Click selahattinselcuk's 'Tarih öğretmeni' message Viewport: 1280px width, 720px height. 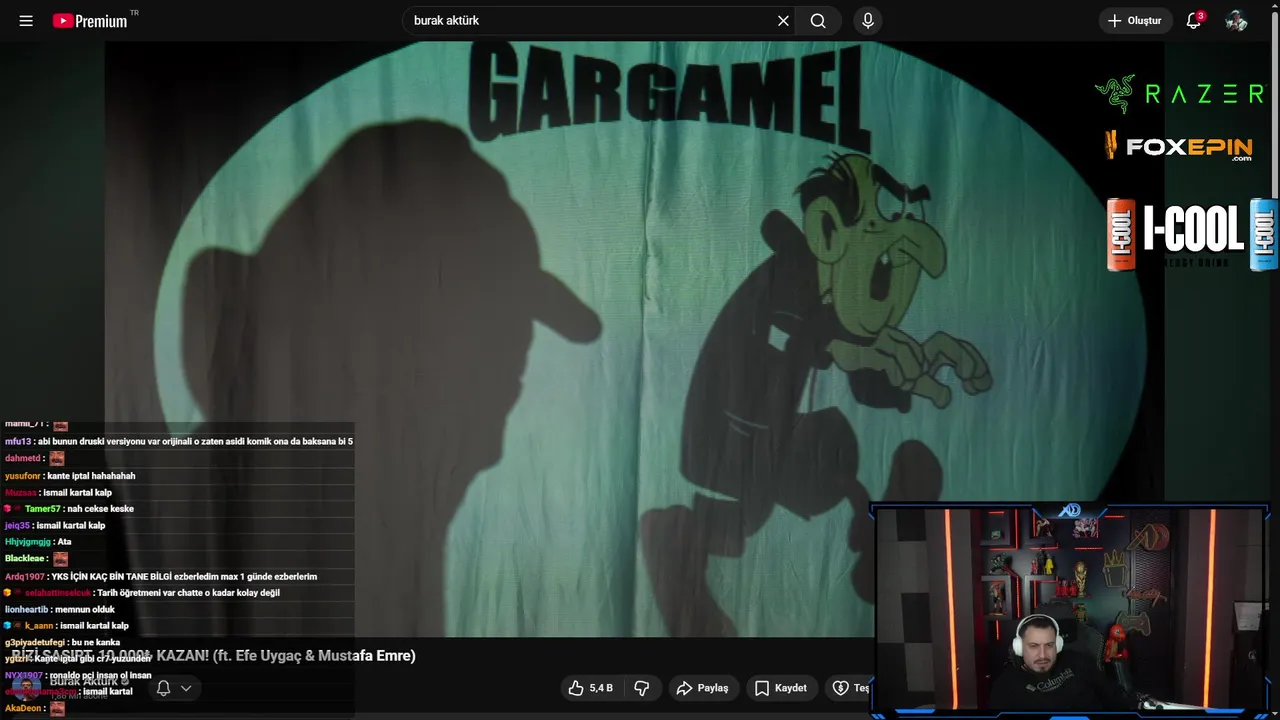[x=142, y=593]
